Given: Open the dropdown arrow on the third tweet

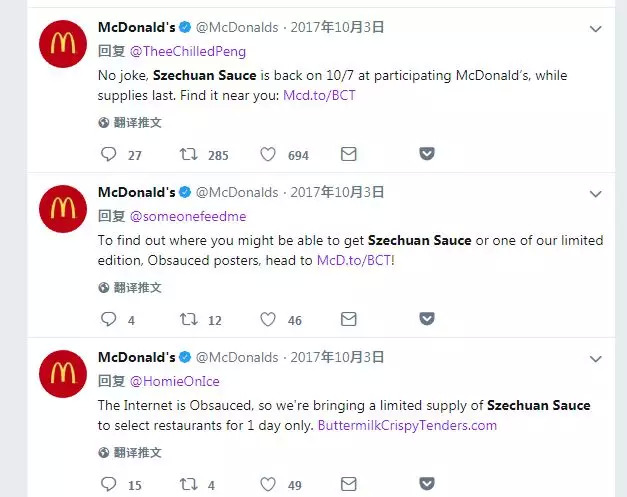Looking at the screenshot, I should 597,357.
